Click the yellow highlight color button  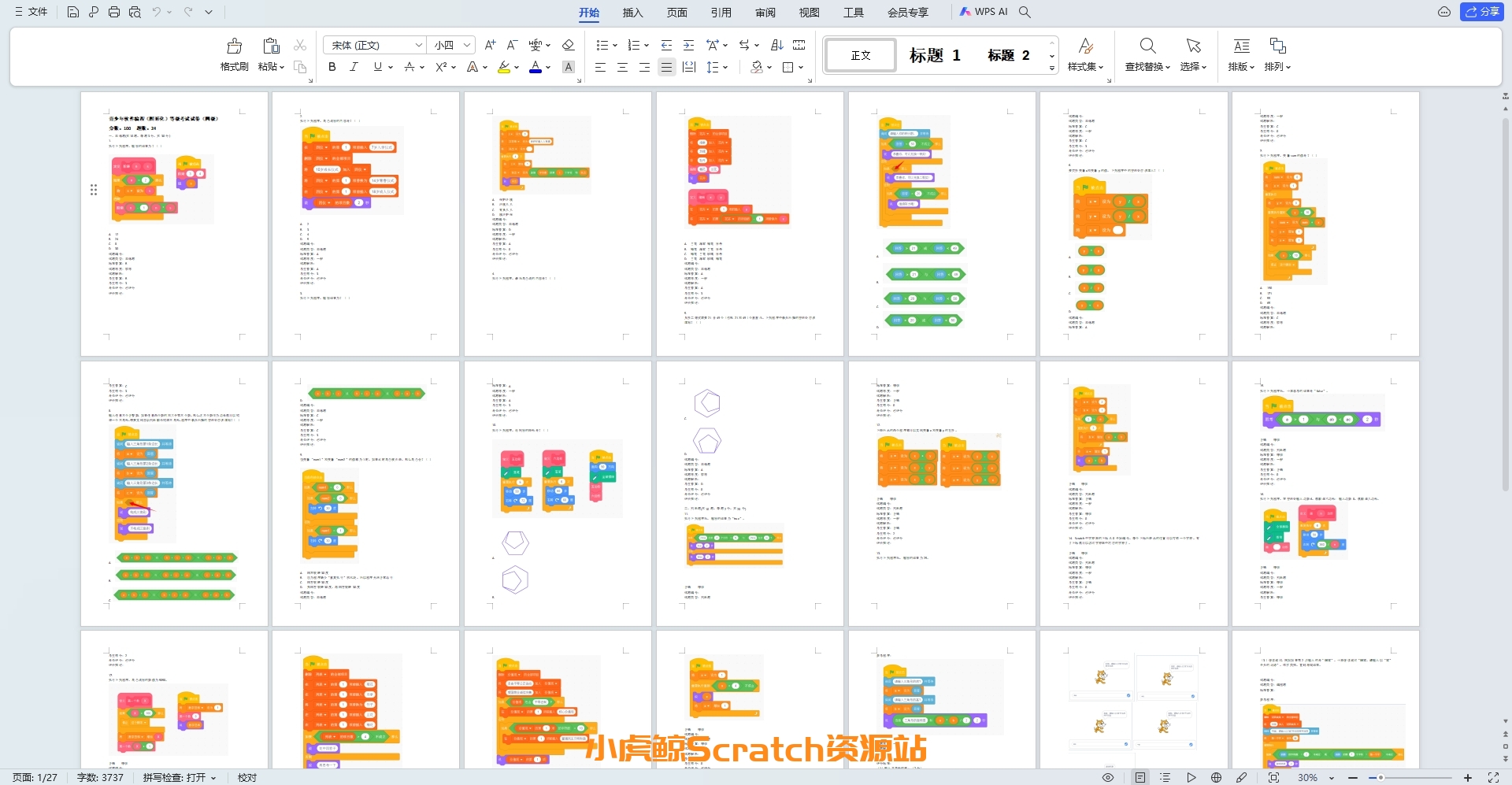tap(504, 67)
